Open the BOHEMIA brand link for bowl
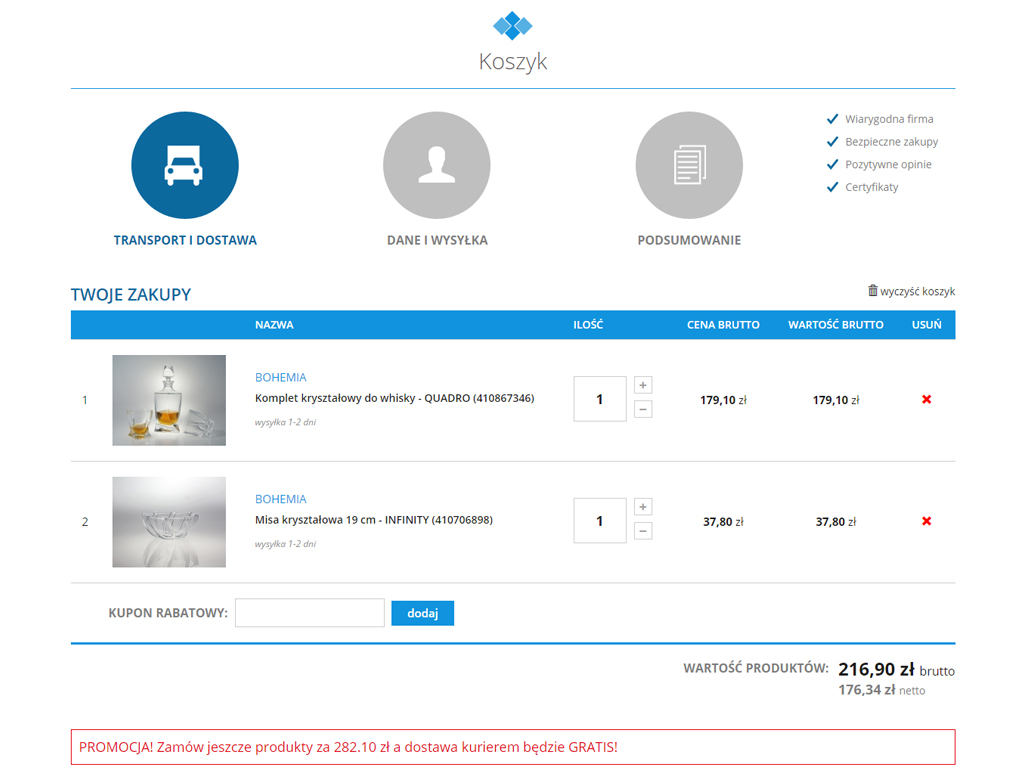This screenshot has width=1024, height=773. 281,499
